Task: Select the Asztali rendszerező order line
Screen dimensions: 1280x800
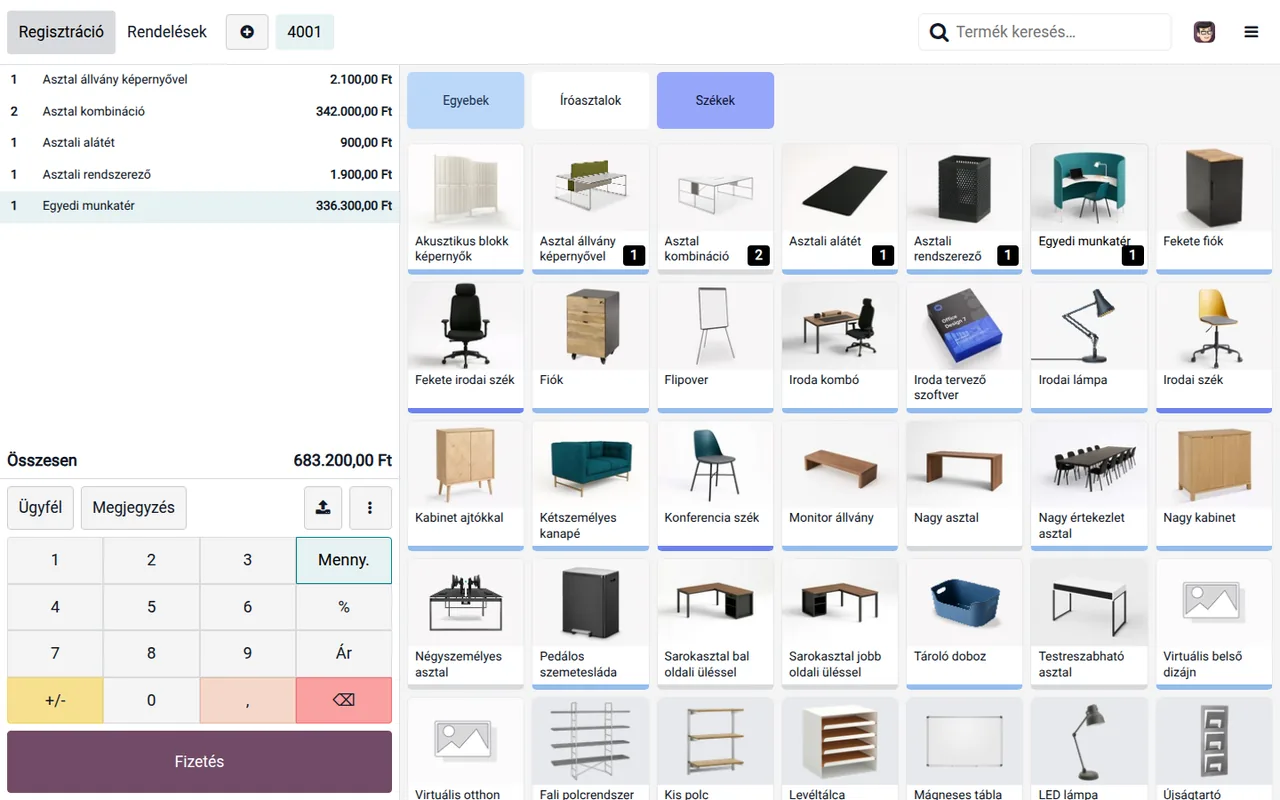Action: click(200, 174)
